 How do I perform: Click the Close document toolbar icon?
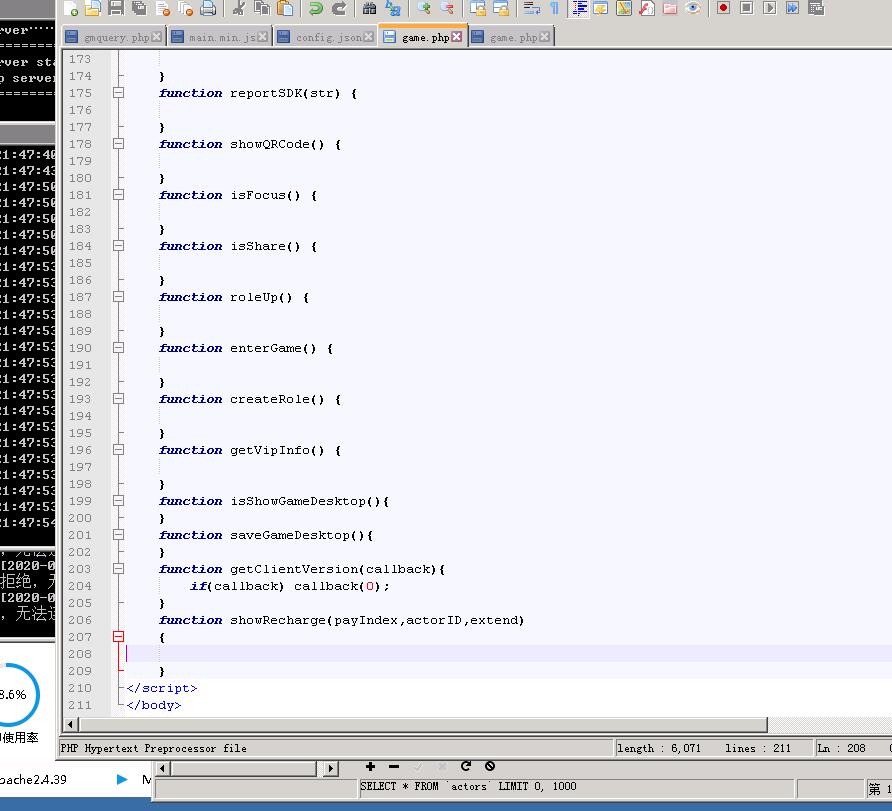click(163, 8)
